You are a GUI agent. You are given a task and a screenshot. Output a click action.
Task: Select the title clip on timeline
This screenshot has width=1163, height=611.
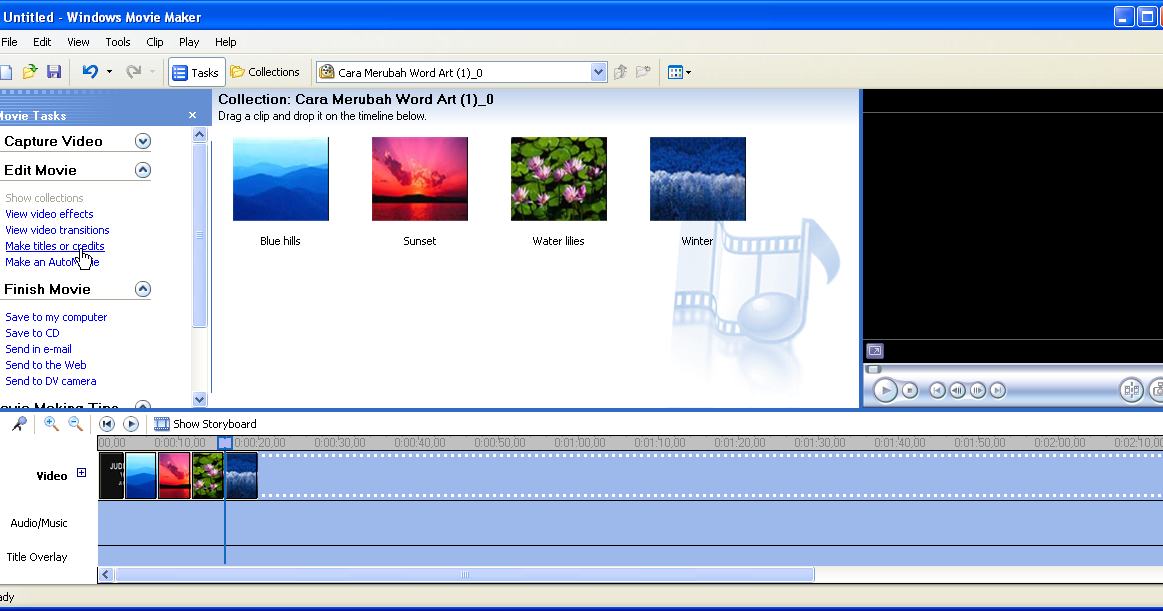(x=111, y=475)
